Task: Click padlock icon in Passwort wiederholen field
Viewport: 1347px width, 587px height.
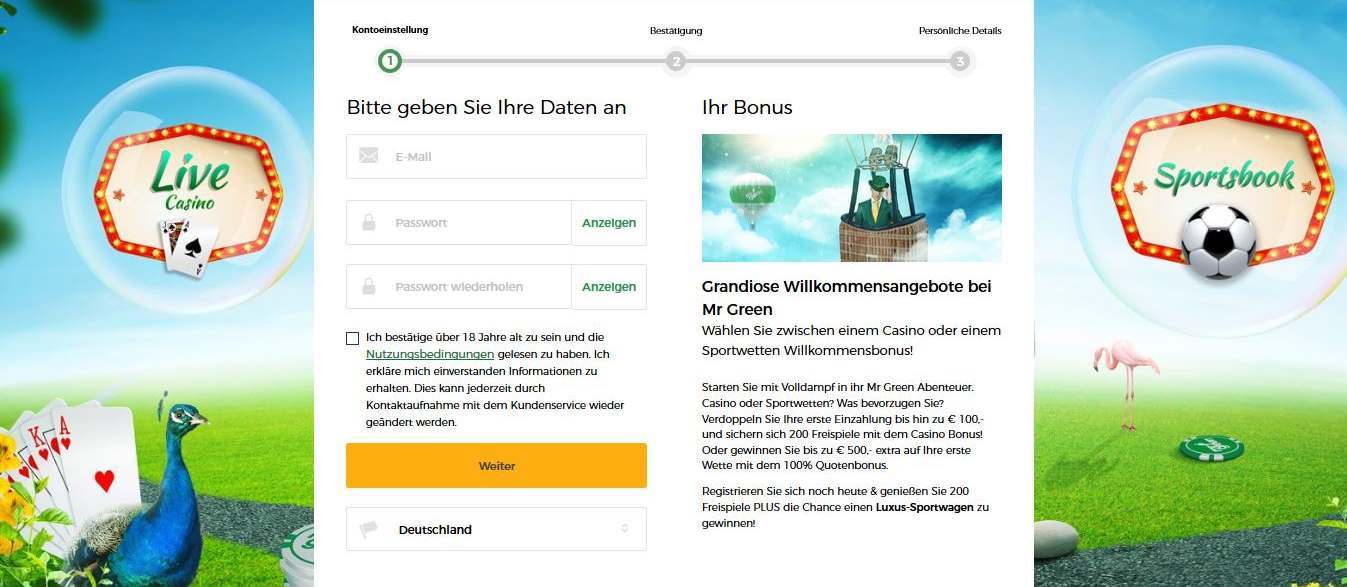Action: [368, 286]
